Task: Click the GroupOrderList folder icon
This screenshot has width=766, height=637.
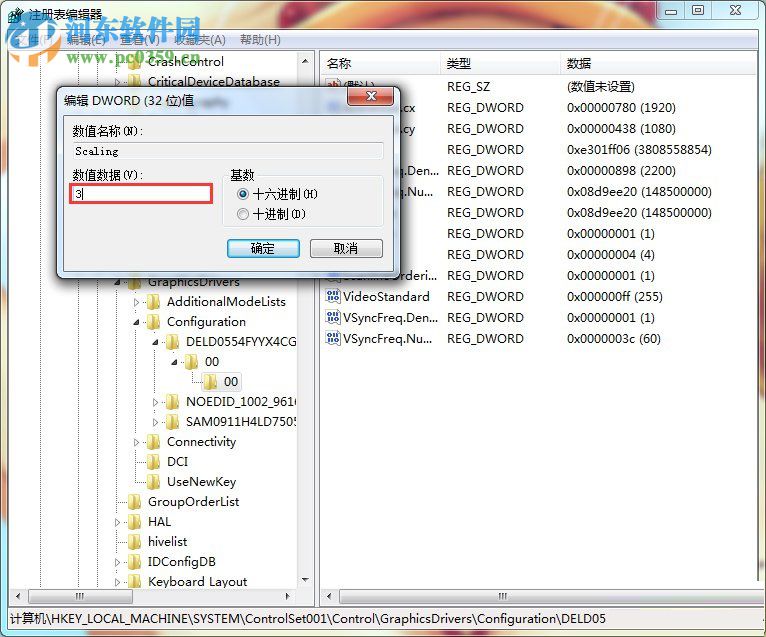Action: point(134,502)
